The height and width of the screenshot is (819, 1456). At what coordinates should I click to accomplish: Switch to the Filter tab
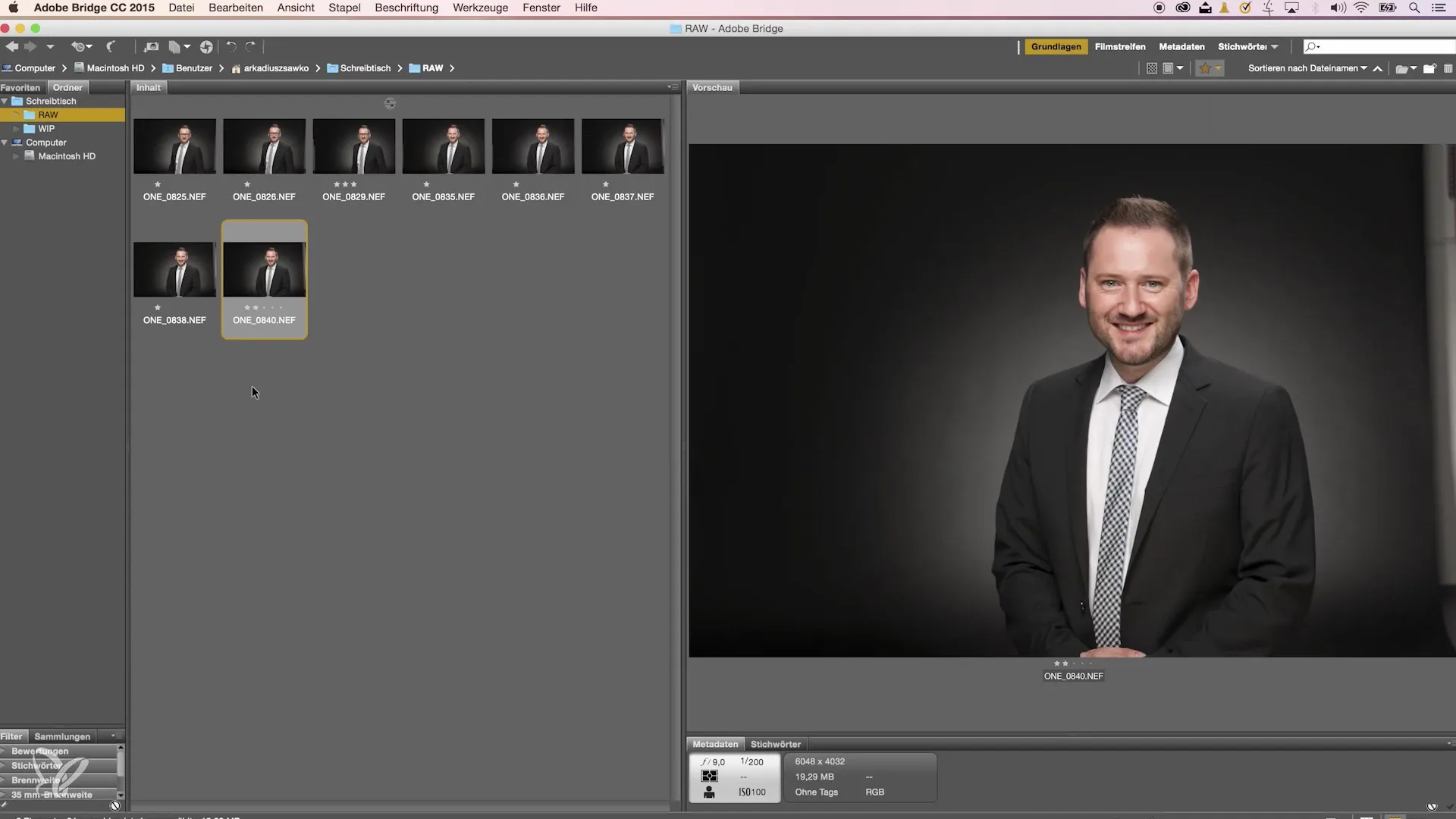click(x=11, y=736)
